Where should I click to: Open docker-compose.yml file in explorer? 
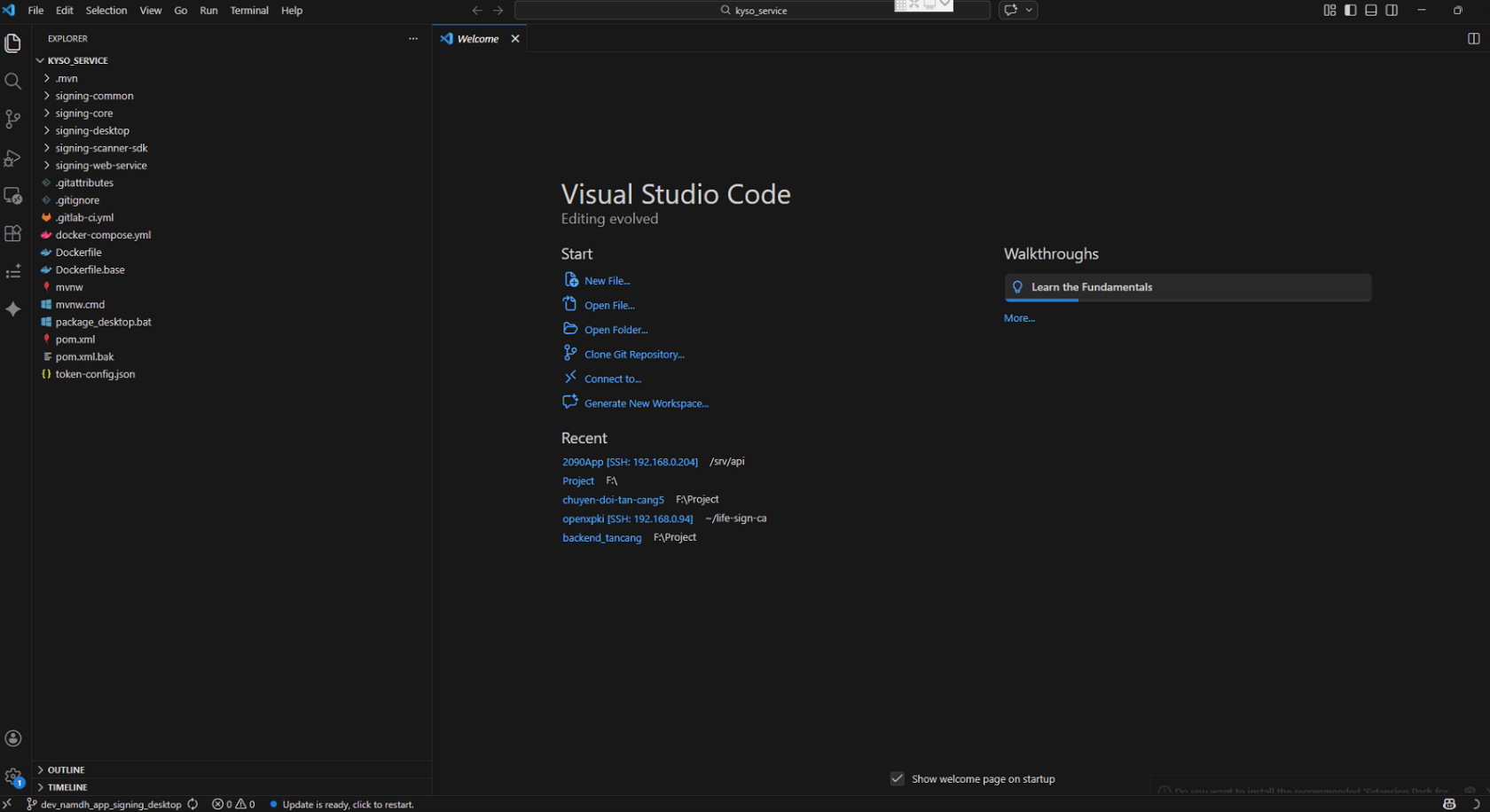[103, 235]
